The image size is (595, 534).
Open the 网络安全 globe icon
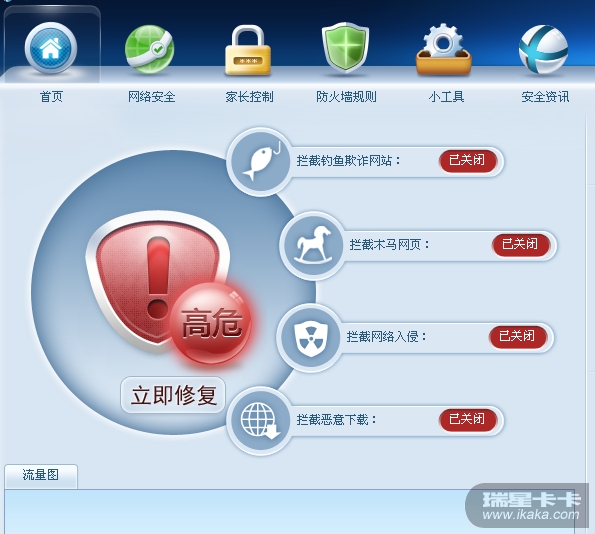point(150,49)
